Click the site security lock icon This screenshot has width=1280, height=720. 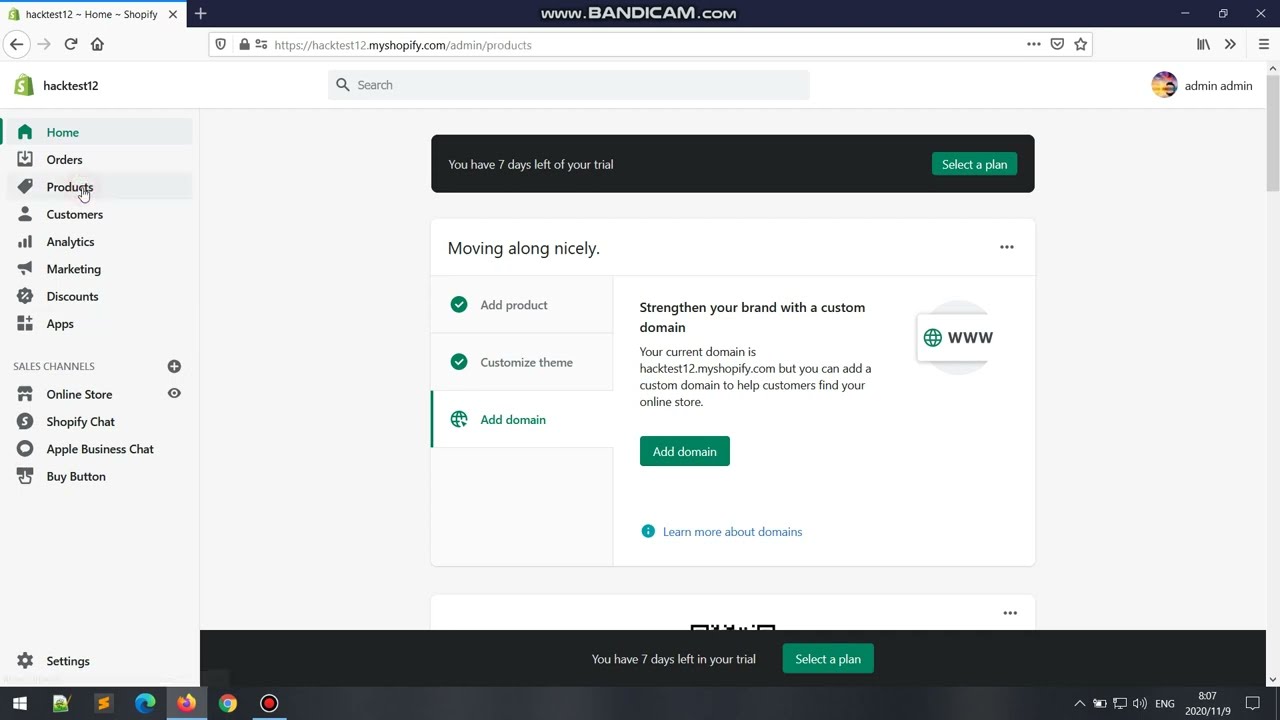(x=244, y=44)
